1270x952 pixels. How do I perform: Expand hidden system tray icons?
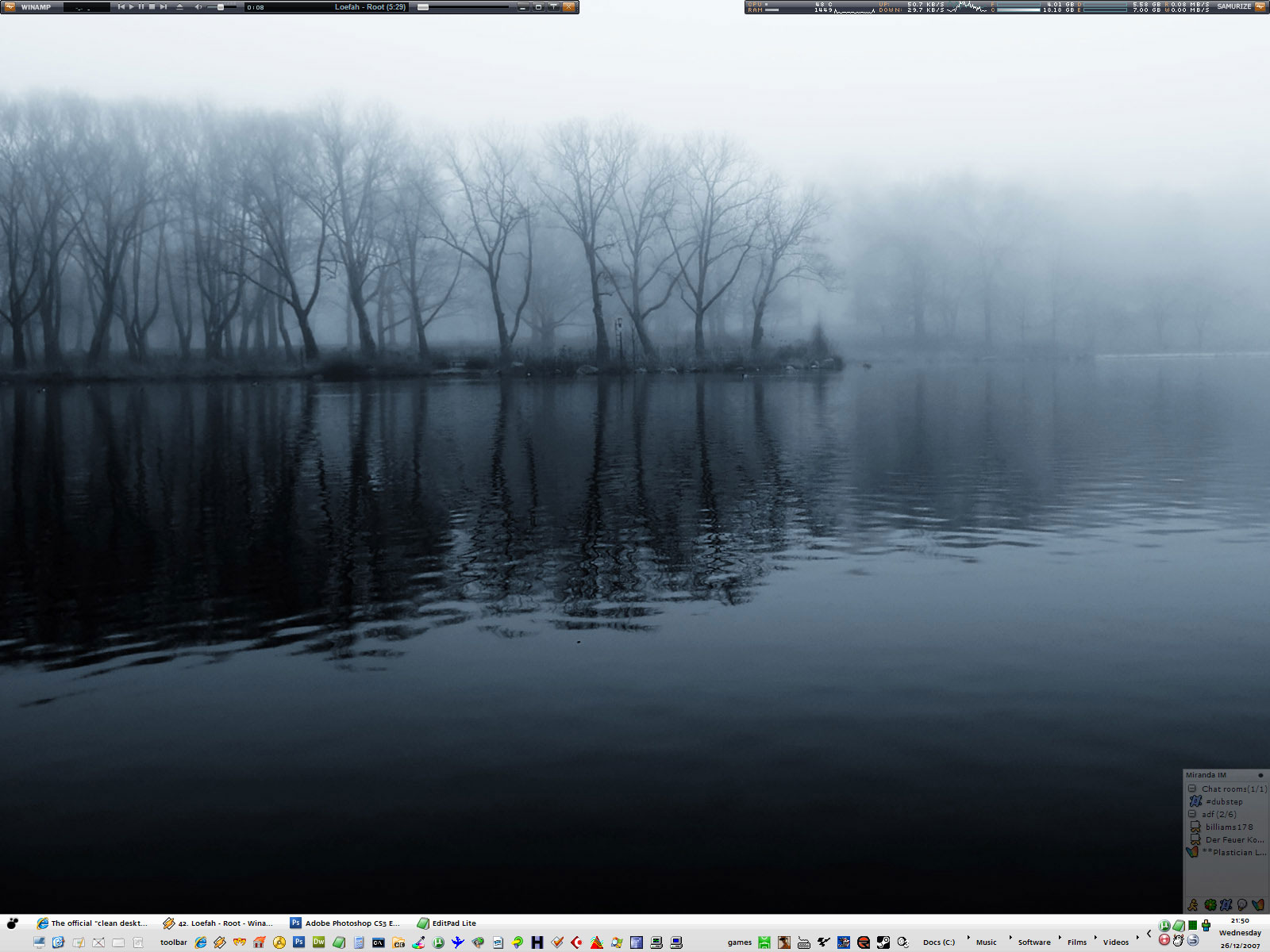click(x=1149, y=934)
